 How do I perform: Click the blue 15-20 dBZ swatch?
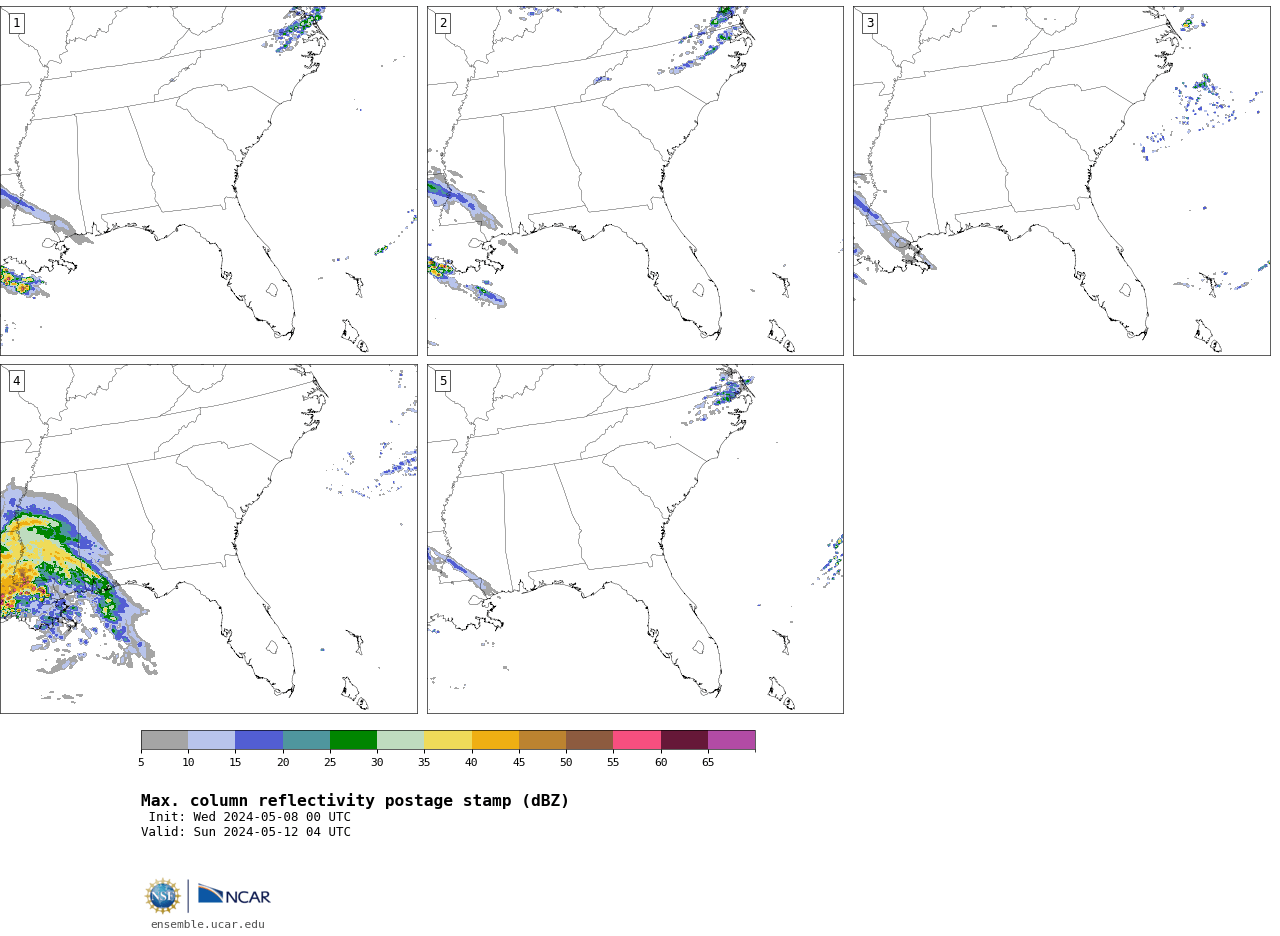pyautogui.click(x=259, y=740)
